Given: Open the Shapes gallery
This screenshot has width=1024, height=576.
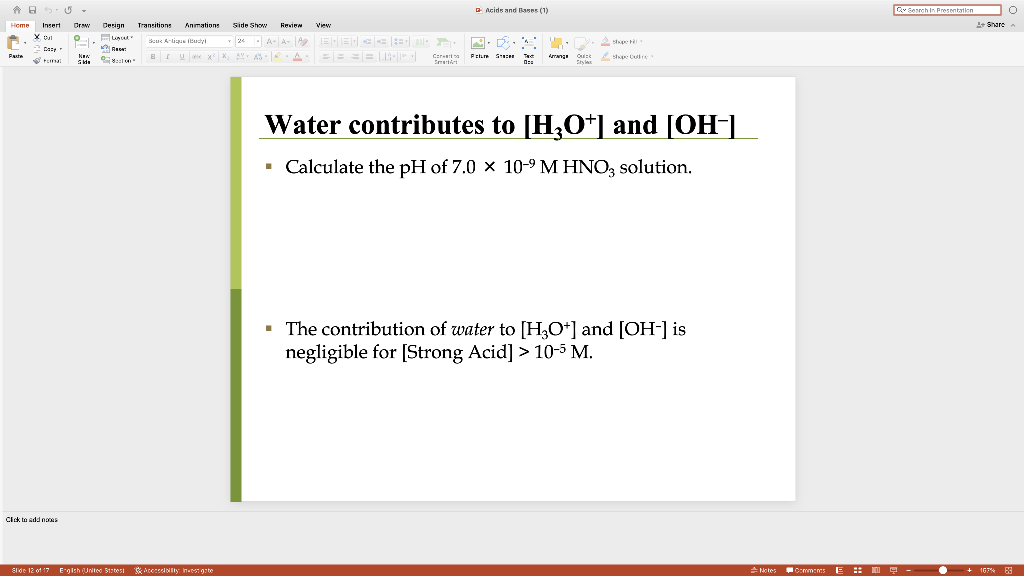Looking at the screenshot, I should 505,47.
